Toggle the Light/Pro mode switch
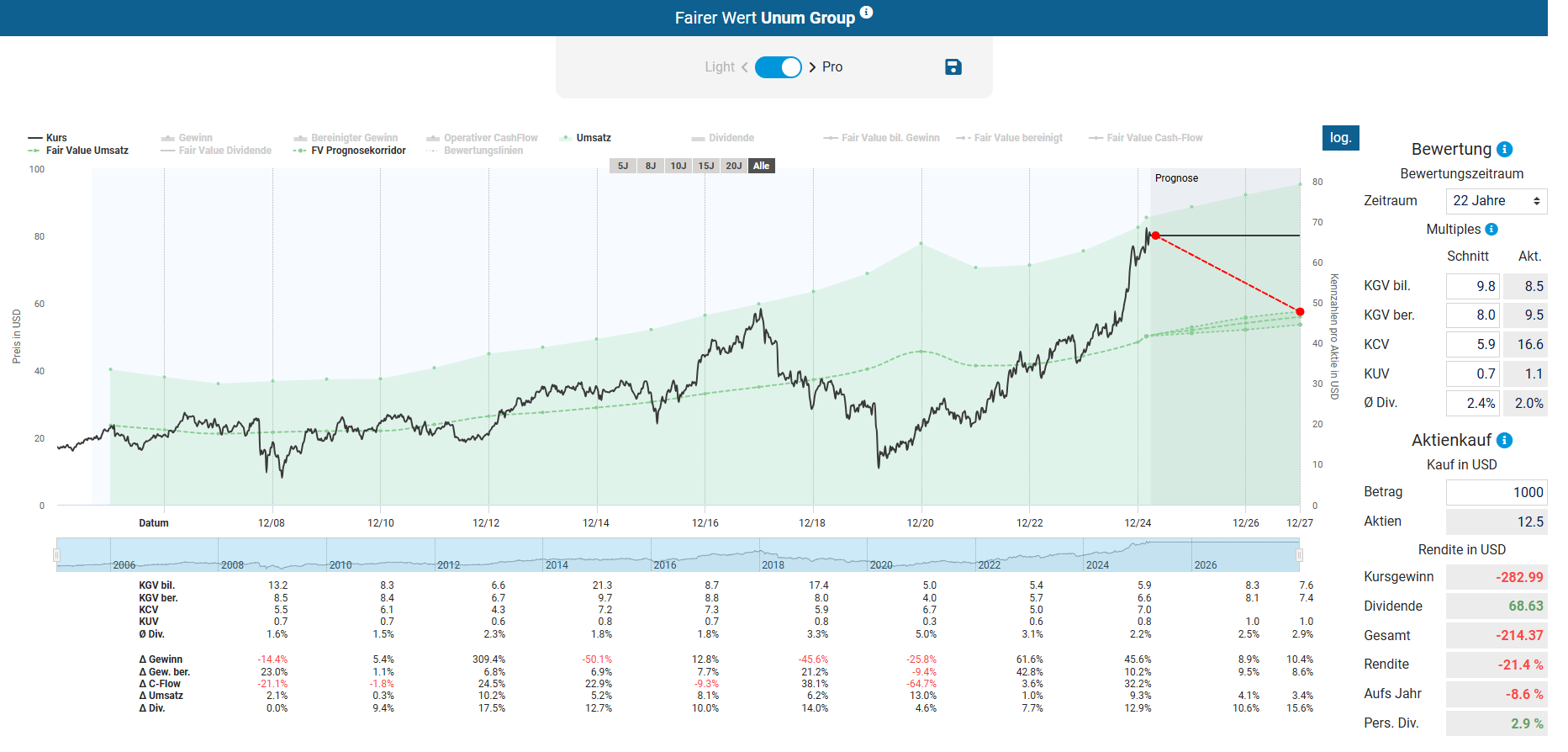 [x=778, y=67]
